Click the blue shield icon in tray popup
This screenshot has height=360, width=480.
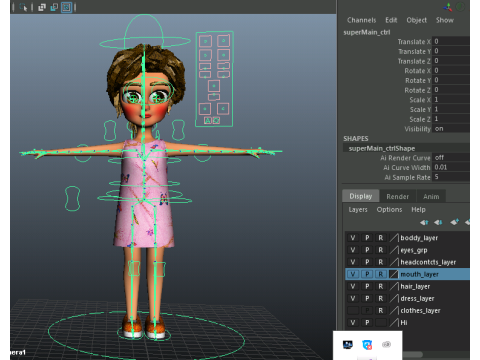pos(367,344)
